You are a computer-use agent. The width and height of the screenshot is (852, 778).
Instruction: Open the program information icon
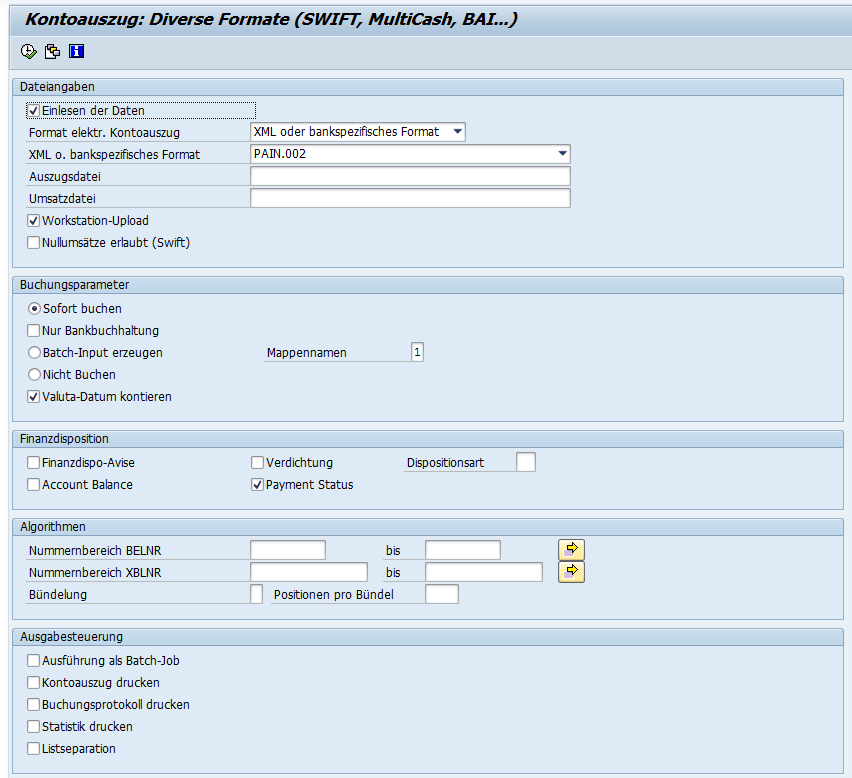click(76, 51)
